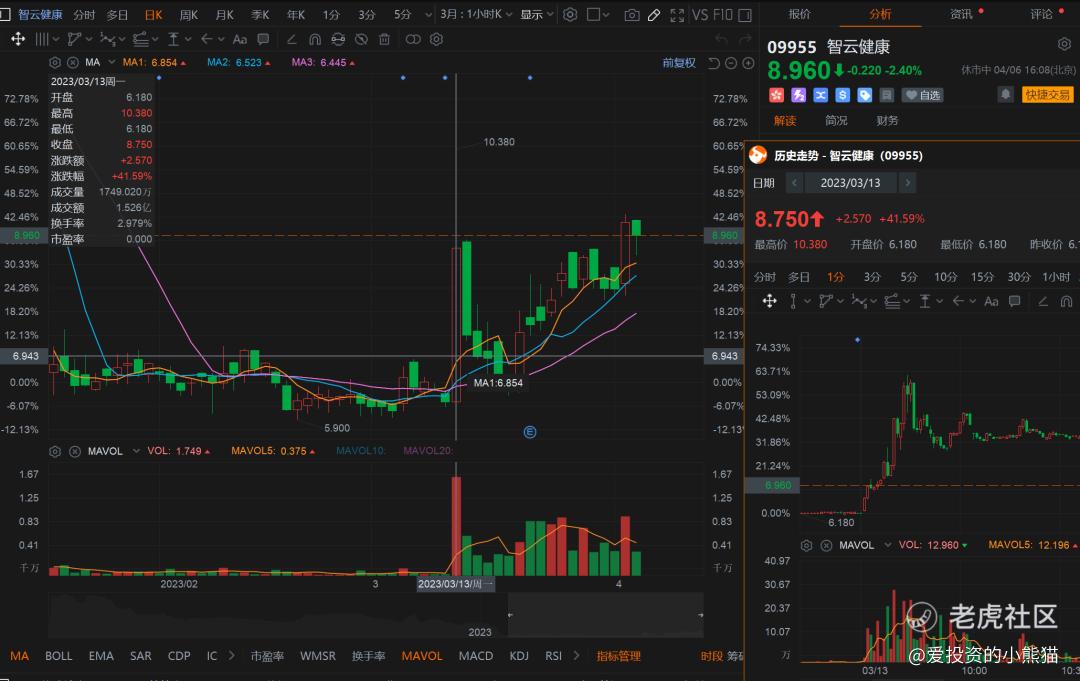The height and width of the screenshot is (681, 1080).
Task: Select the move/pan crosshair tool in main toolbar
Action: (18, 39)
